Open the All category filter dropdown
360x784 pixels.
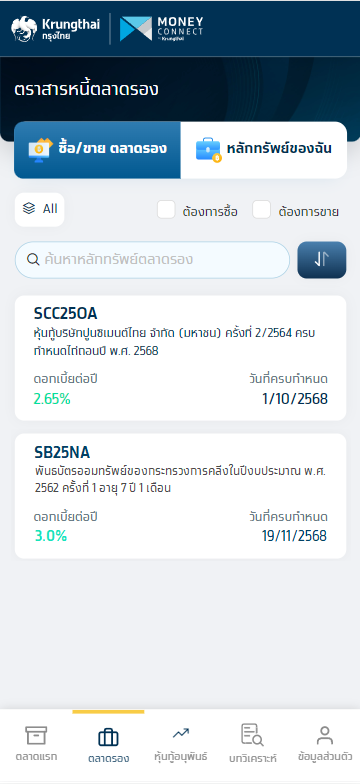tap(40, 209)
